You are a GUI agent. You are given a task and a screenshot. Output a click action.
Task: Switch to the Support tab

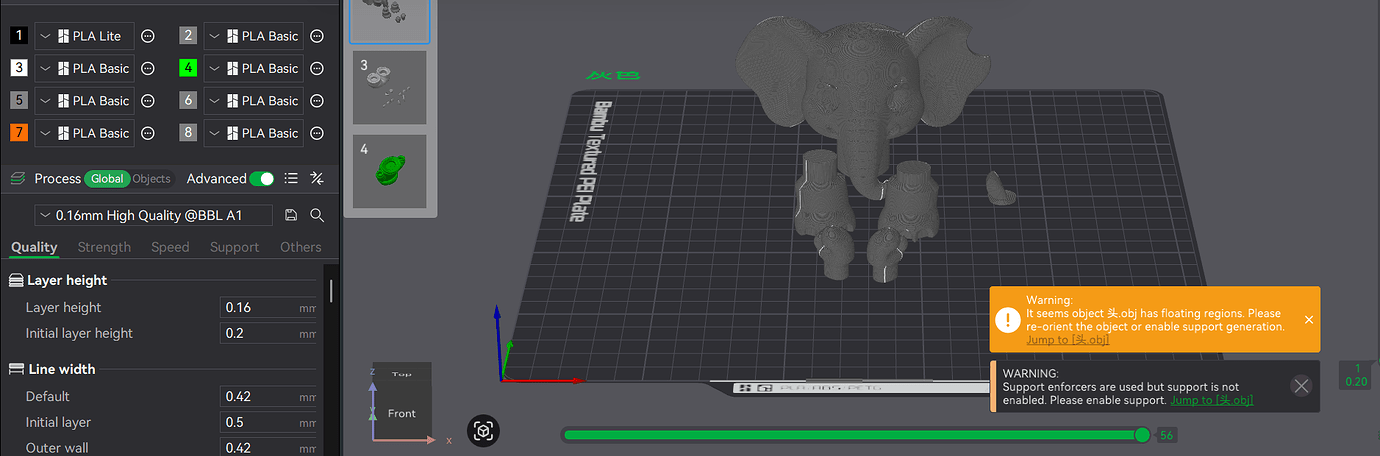(234, 247)
